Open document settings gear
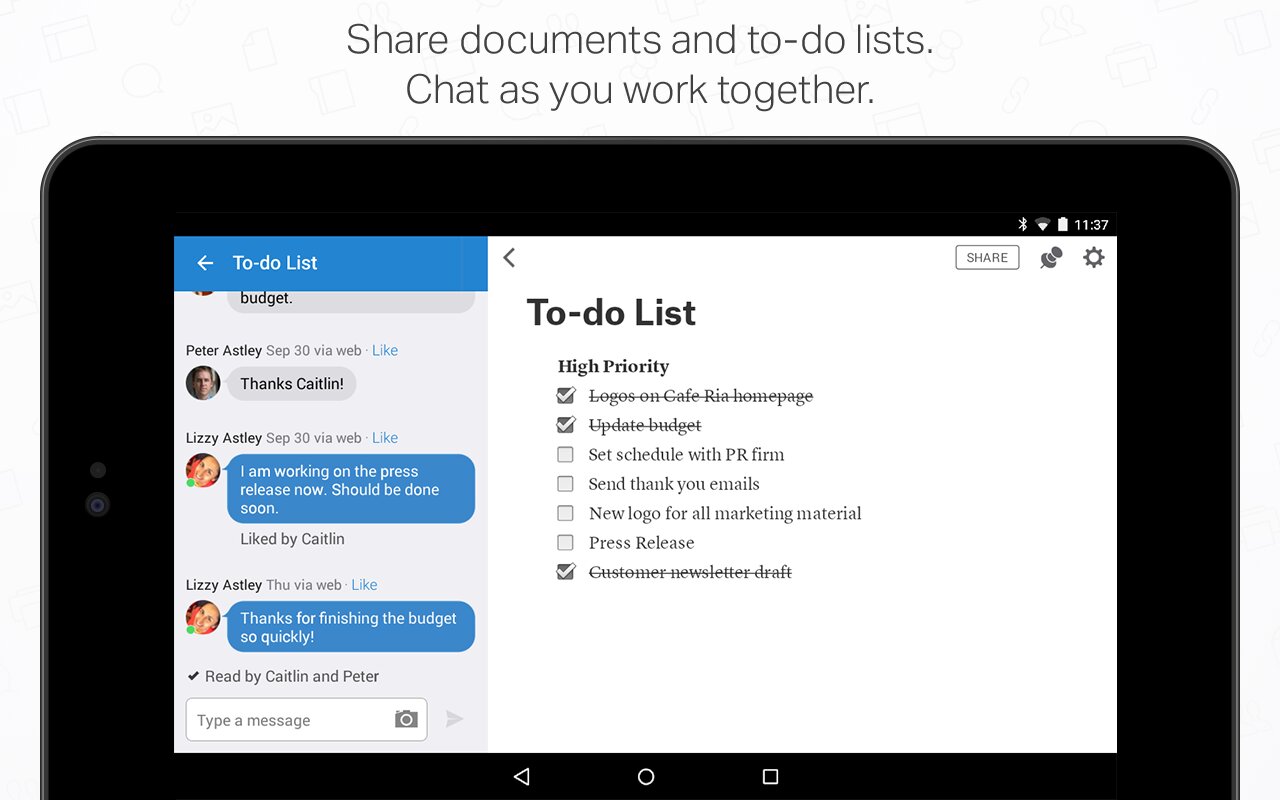 coord(1094,258)
